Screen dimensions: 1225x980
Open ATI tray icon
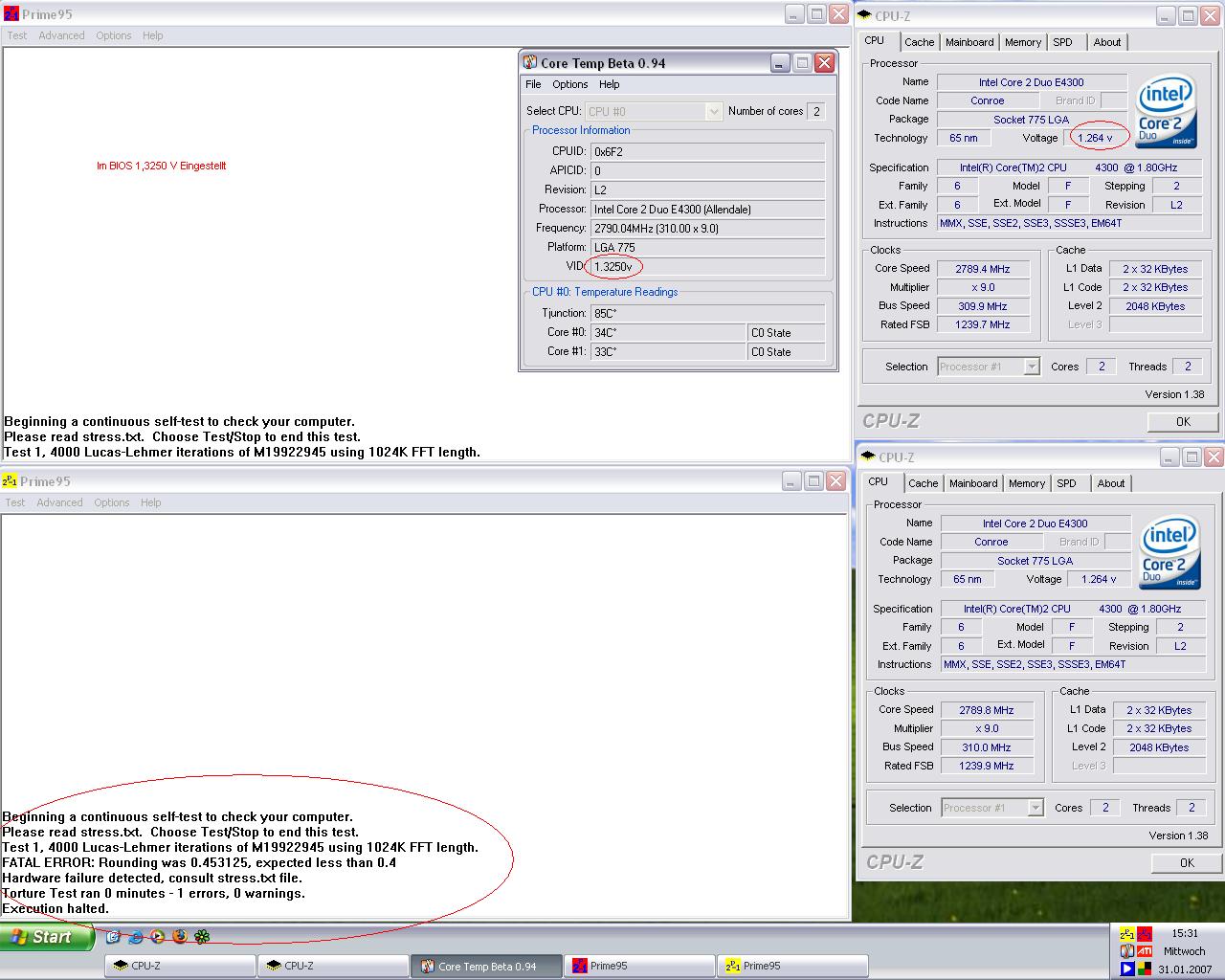pos(1145,951)
